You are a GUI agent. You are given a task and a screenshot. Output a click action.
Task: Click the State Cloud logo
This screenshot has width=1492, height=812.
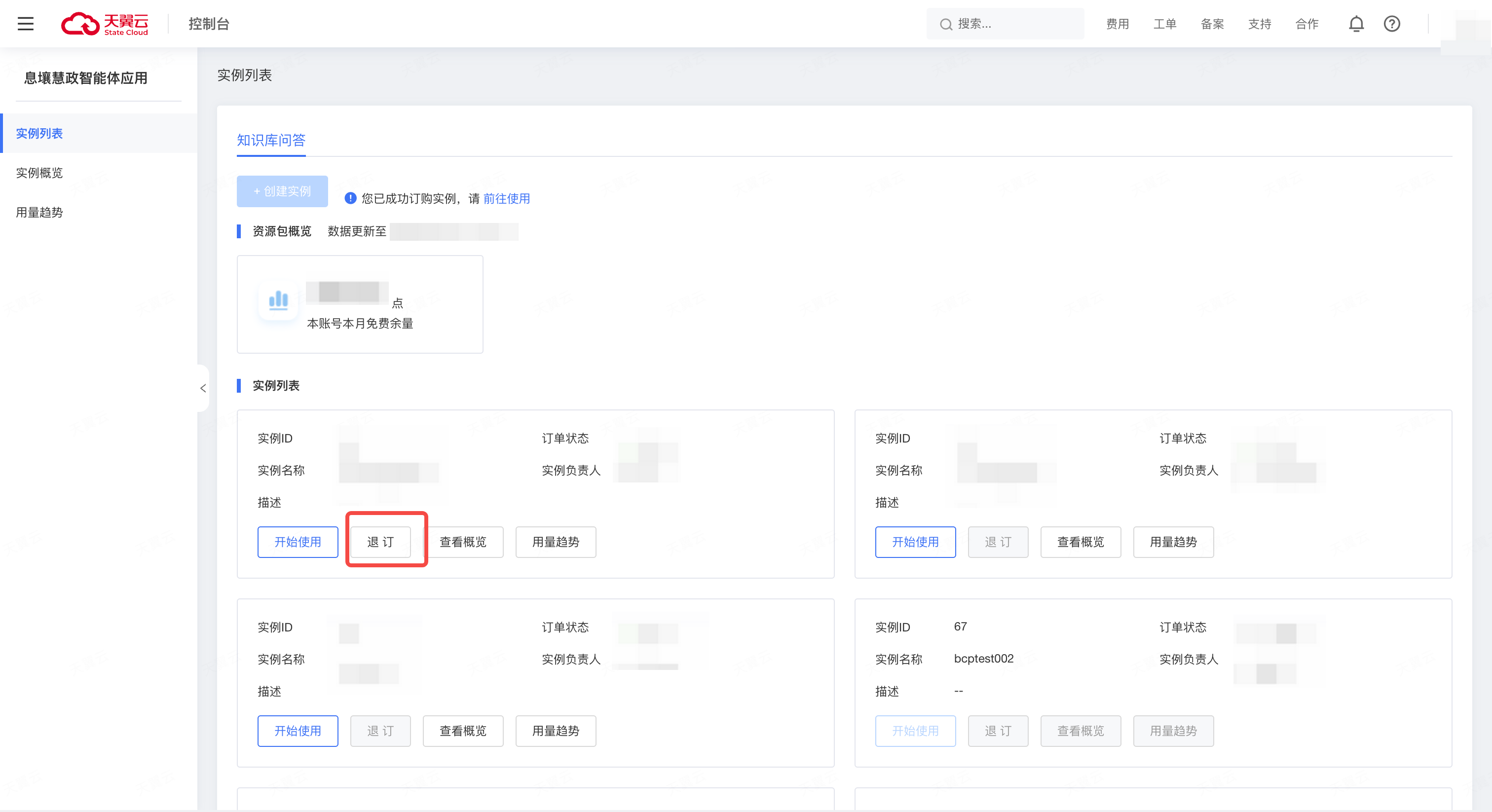[x=105, y=24]
